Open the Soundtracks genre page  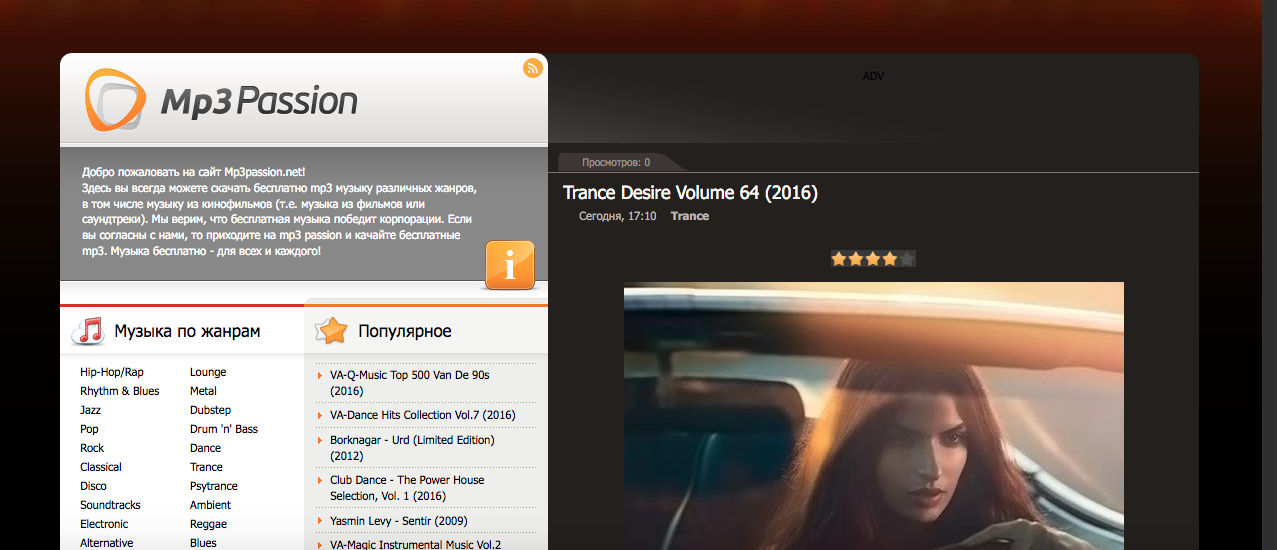coord(110,505)
